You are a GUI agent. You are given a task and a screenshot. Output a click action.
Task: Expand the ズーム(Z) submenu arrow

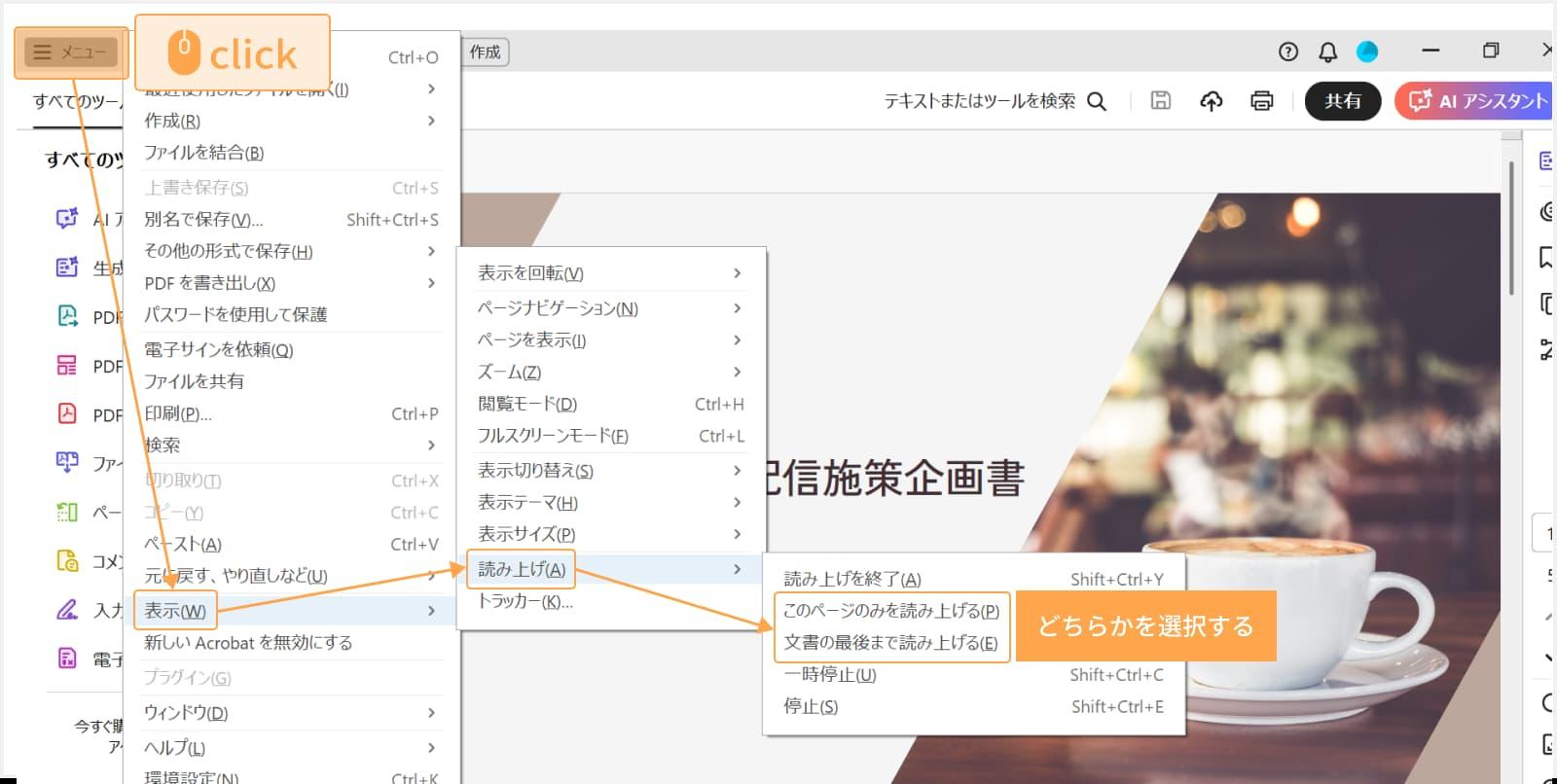pos(737,373)
